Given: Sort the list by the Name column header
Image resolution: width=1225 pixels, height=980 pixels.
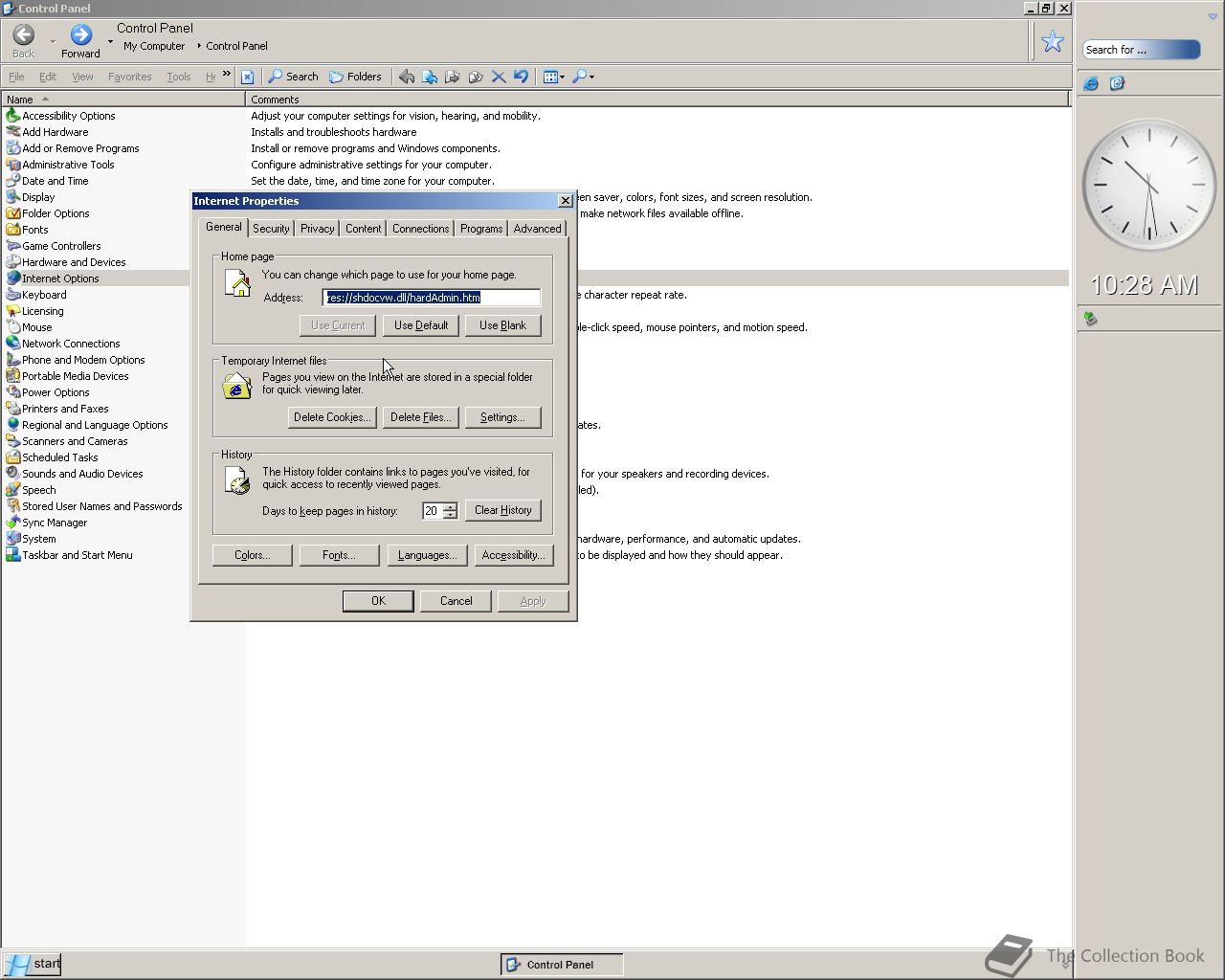Looking at the screenshot, I should [x=122, y=100].
